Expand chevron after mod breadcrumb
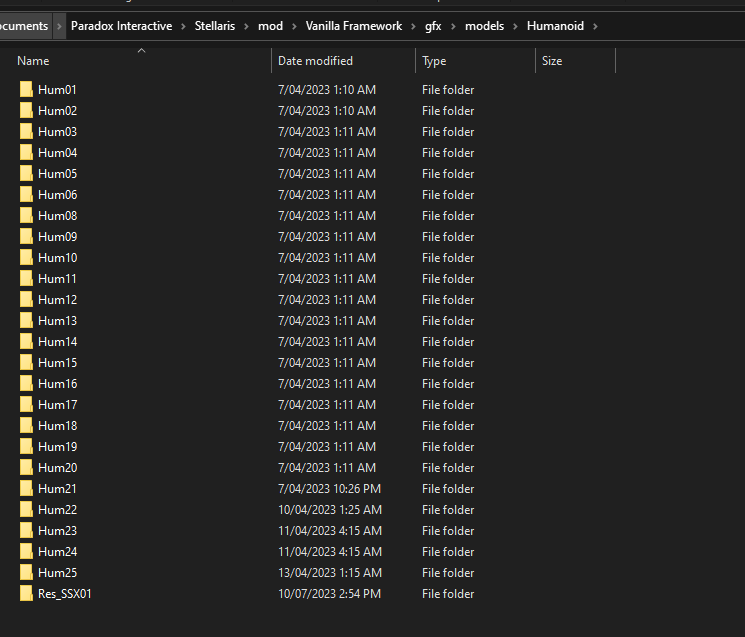The image size is (745, 637). (x=294, y=26)
